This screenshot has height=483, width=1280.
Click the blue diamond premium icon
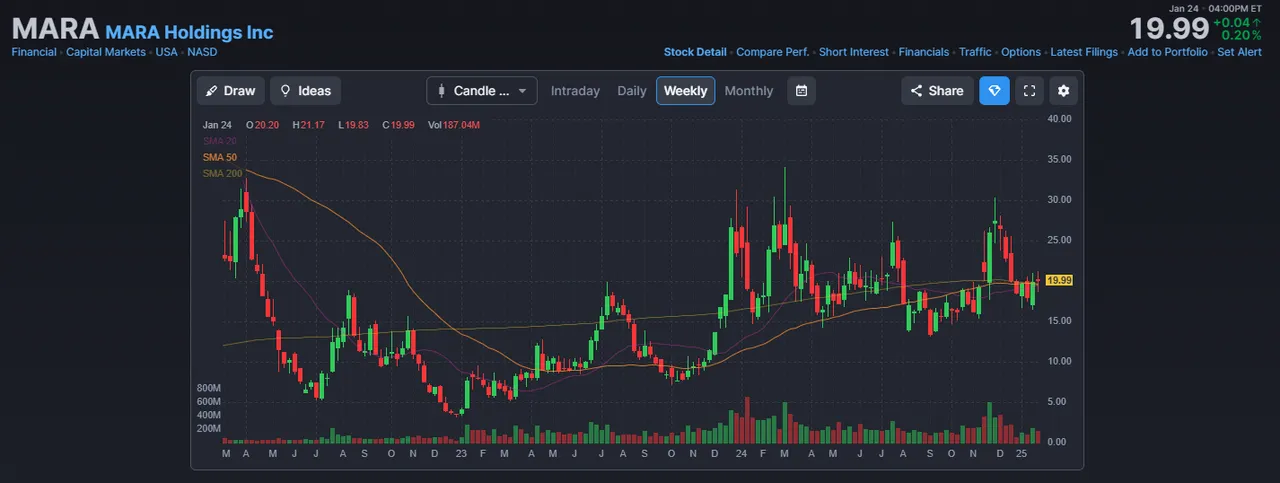click(994, 91)
